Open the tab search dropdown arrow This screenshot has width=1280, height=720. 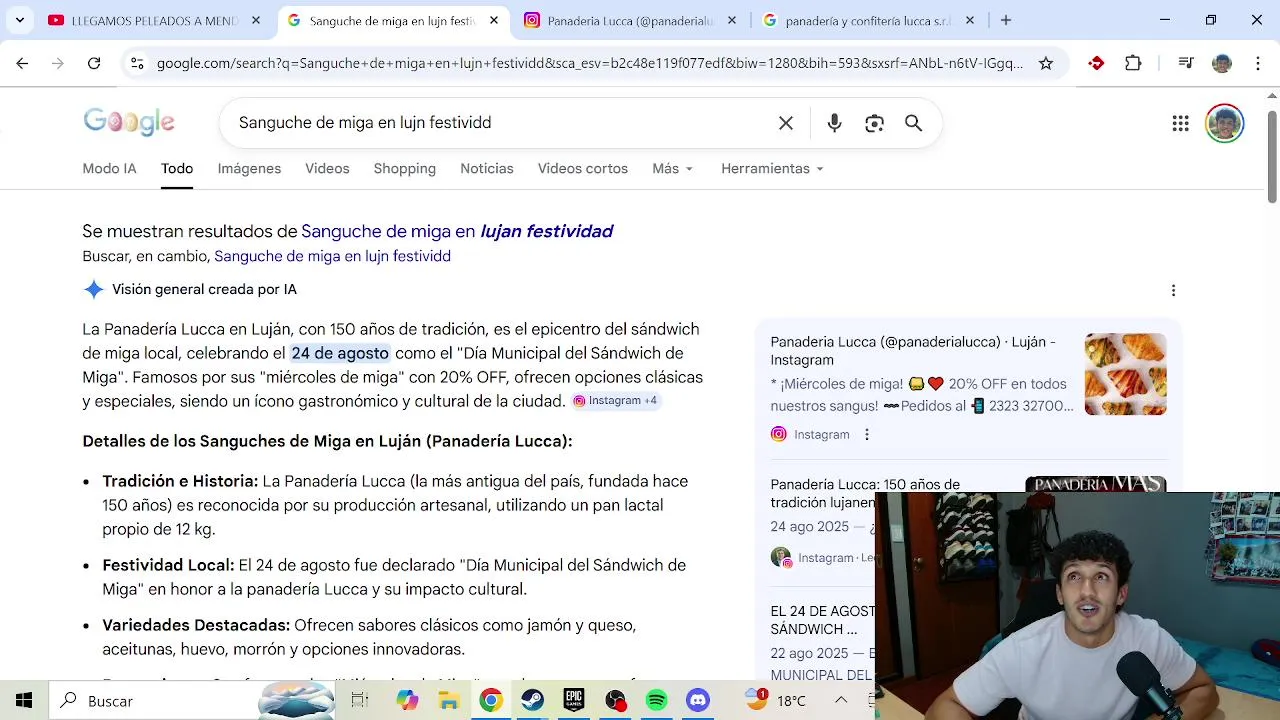click(x=20, y=20)
